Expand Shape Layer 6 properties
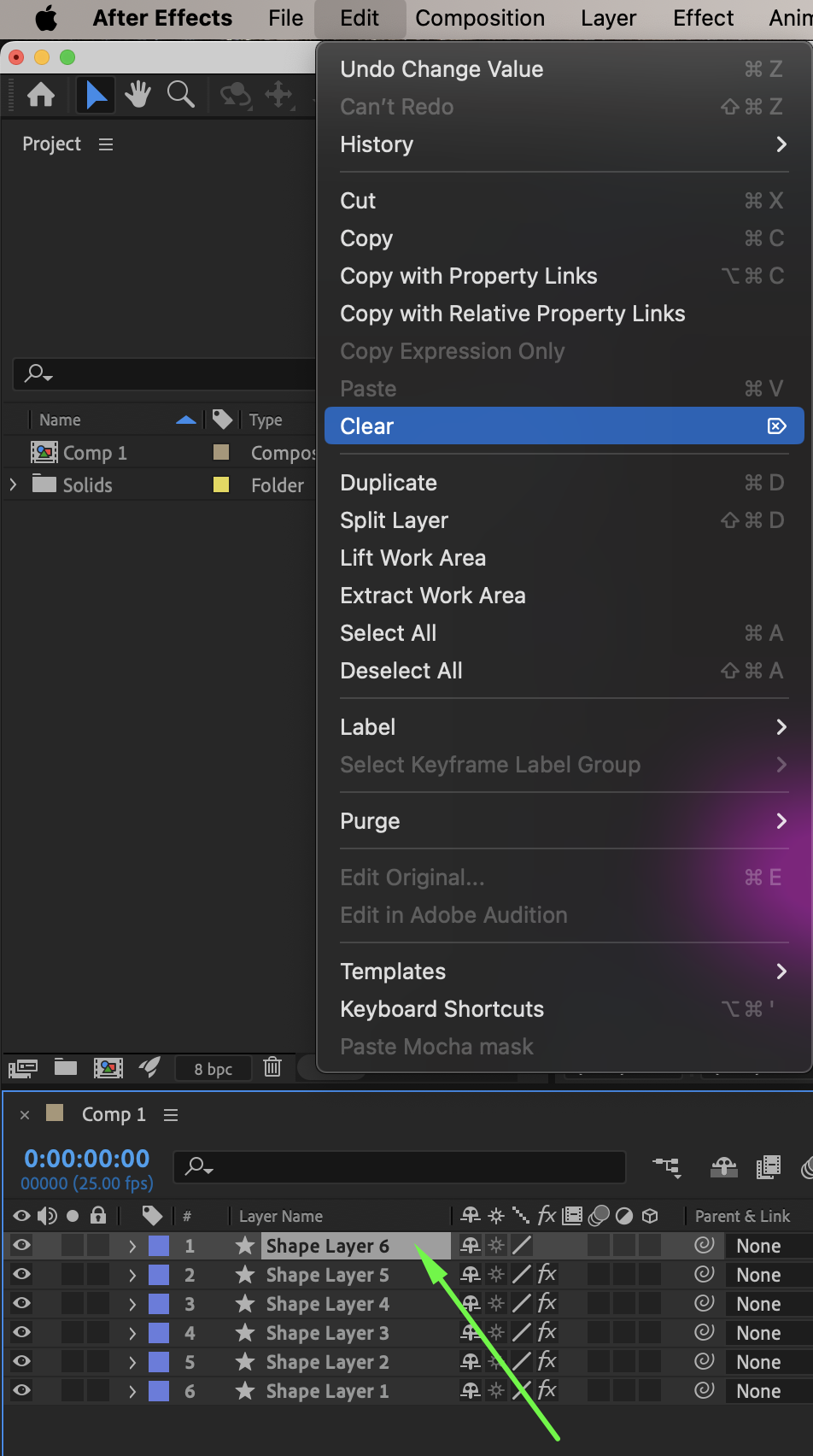Viewport: 813px width, 1456px height. pyautogui.click(x=132, y=1246)
